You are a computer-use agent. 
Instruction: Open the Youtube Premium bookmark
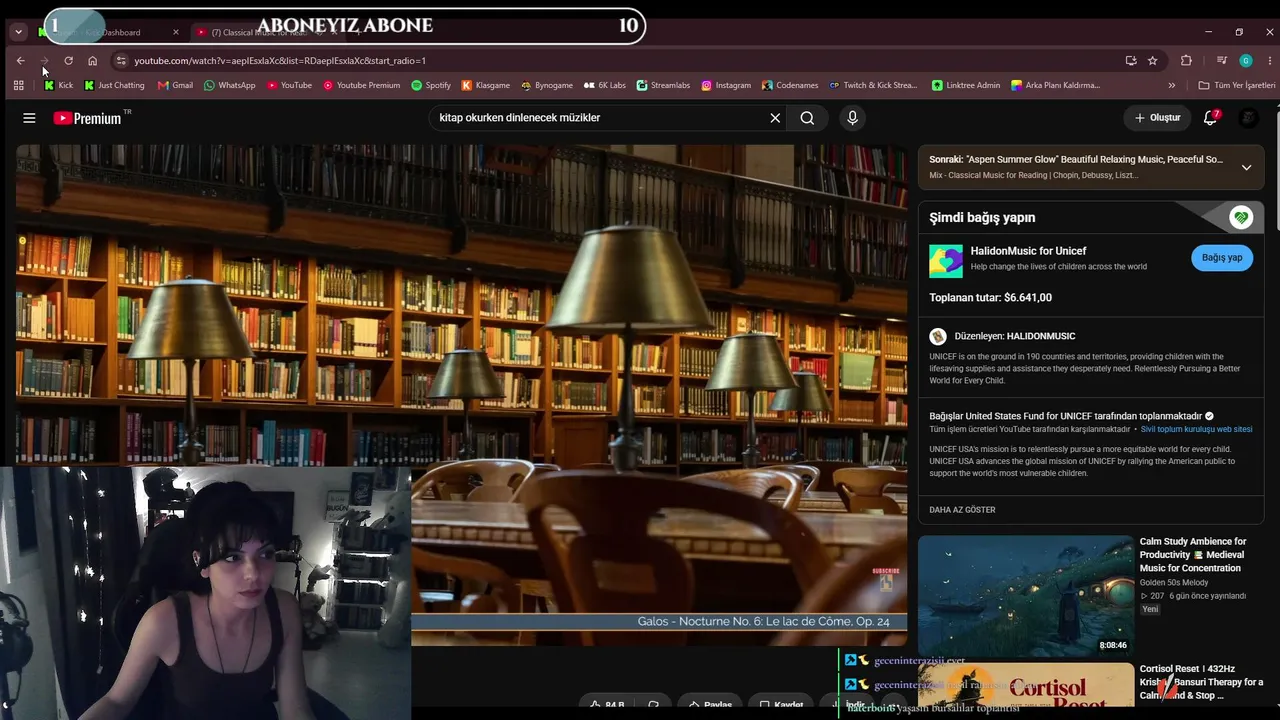(361, 85)
